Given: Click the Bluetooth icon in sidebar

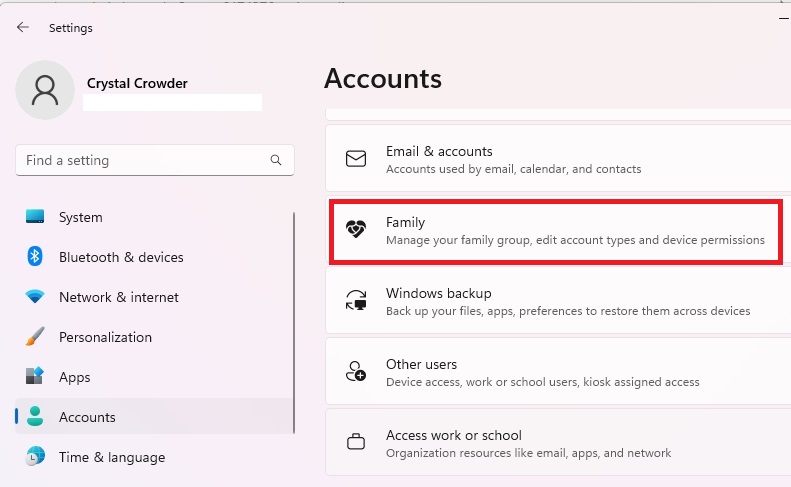Looking at the screenshot, I should 35,256.
